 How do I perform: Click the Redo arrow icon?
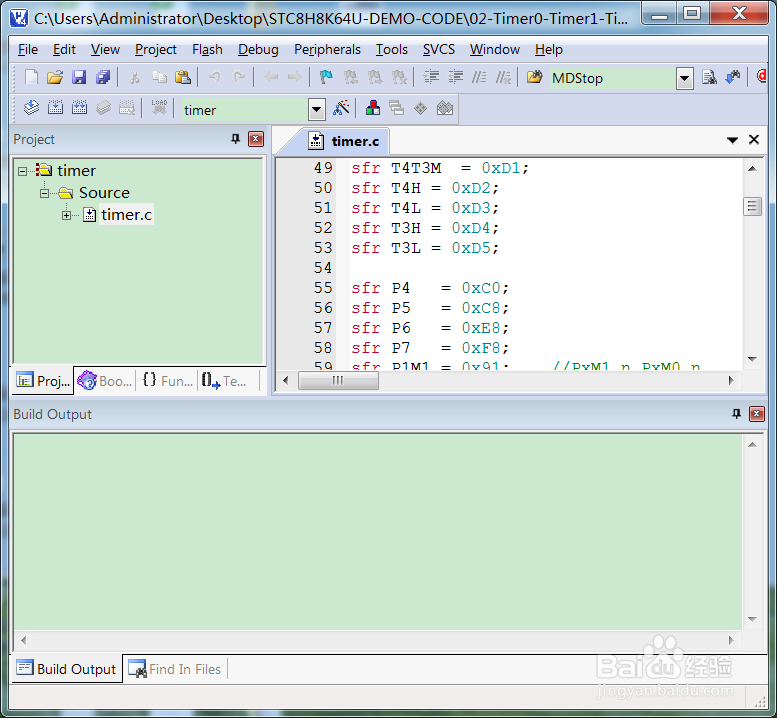point(239,77)
